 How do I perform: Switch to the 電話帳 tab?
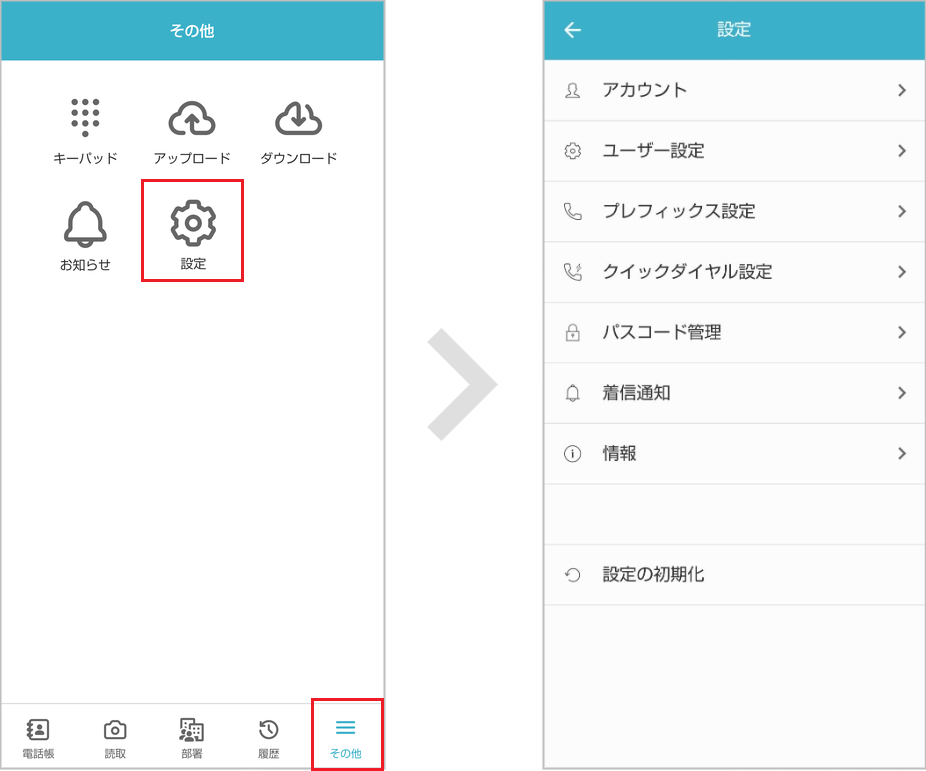pyautogui.click(x=38, y=737)
